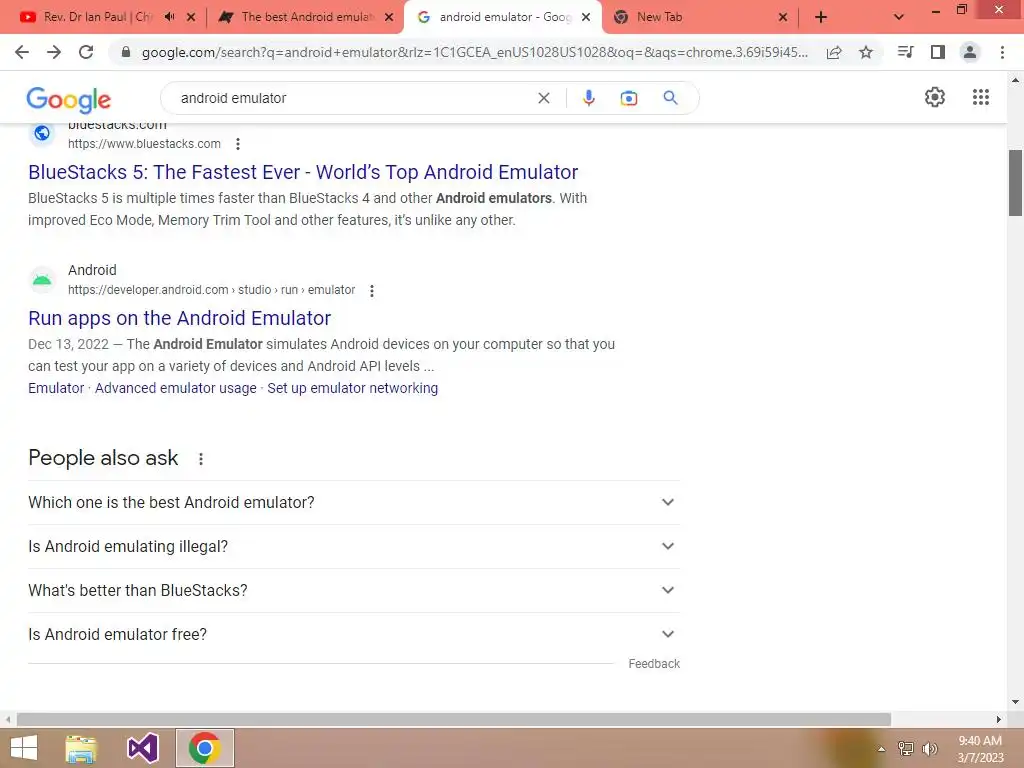Screen dimensions: 1024x768
Task: Open Google apps grid
Action: click(x=981, y=97)
